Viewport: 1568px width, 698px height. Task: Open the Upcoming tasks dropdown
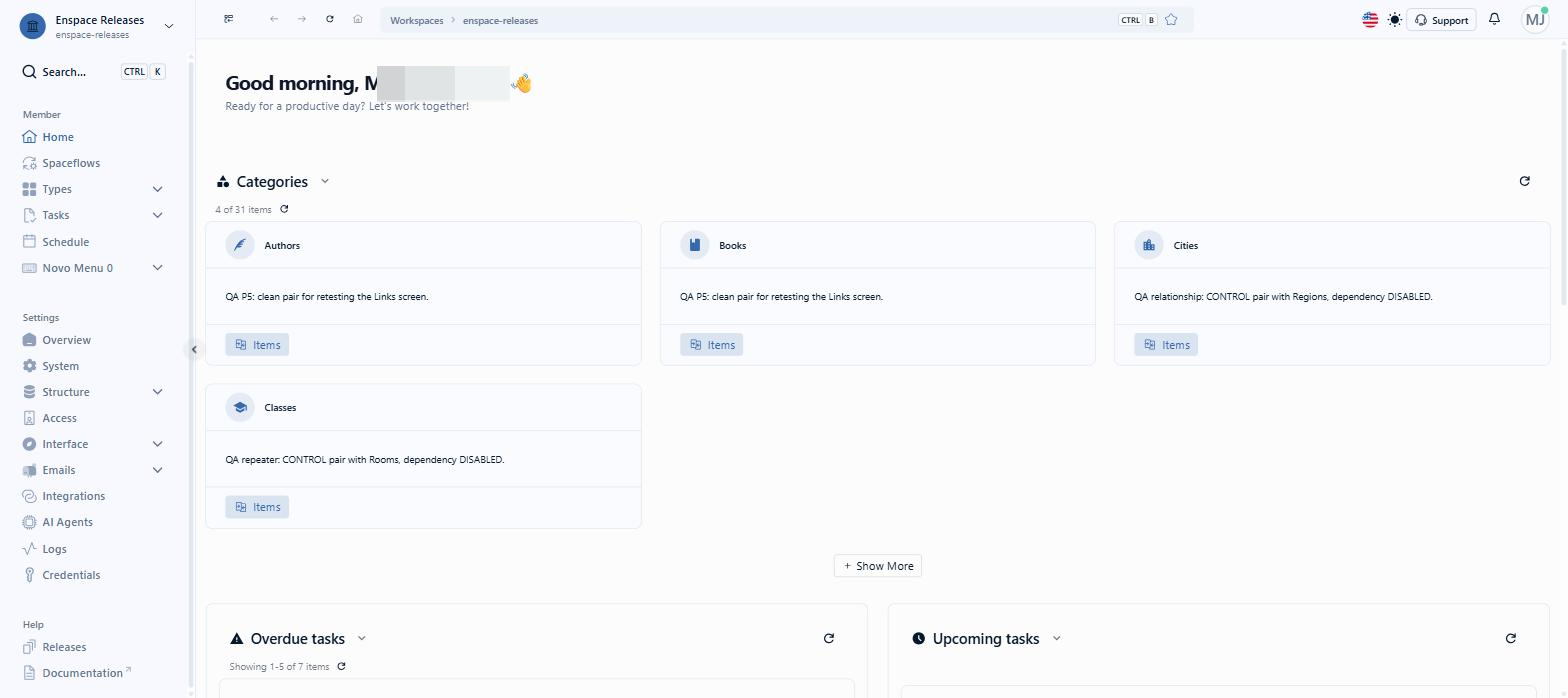click(1057, 638)
